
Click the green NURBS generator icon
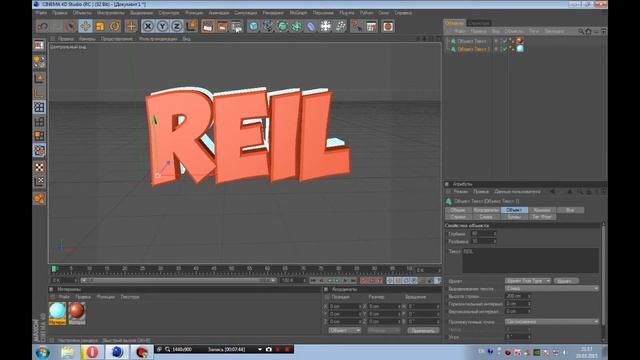[282, 27]
